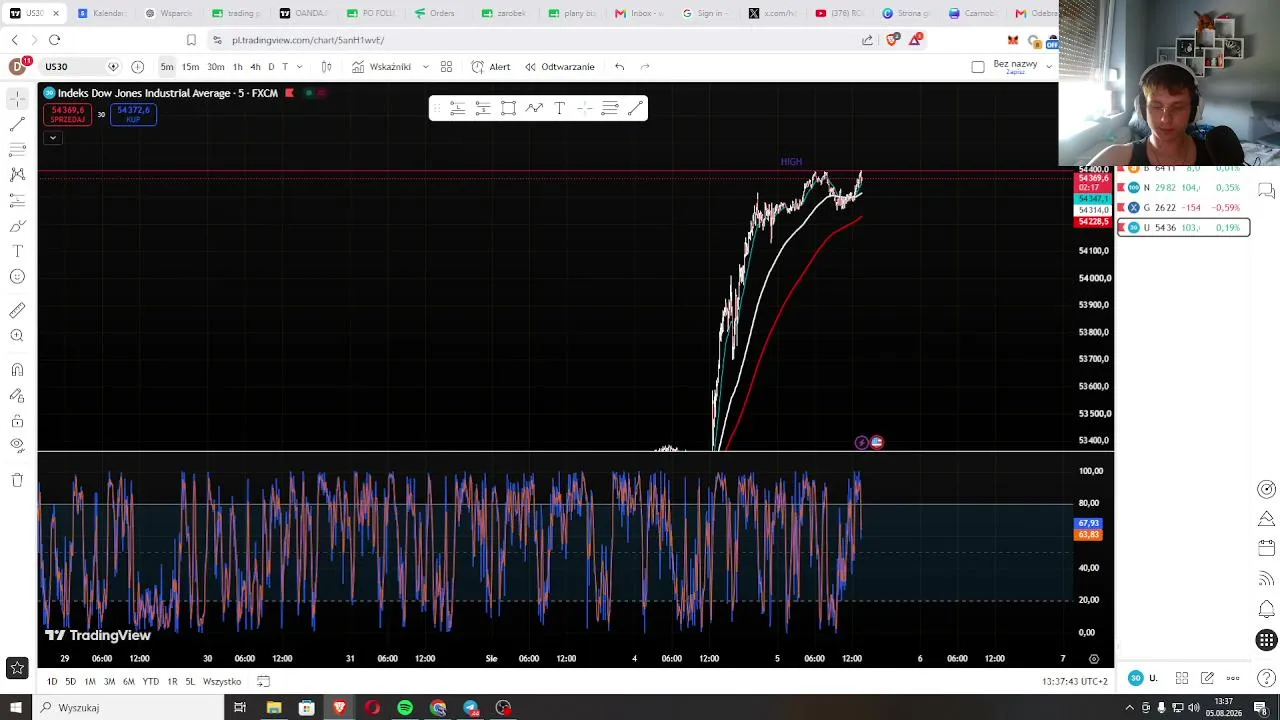Select the 1D date range
Viewport: 1280px width, 720px height.
tap(52, 682)
